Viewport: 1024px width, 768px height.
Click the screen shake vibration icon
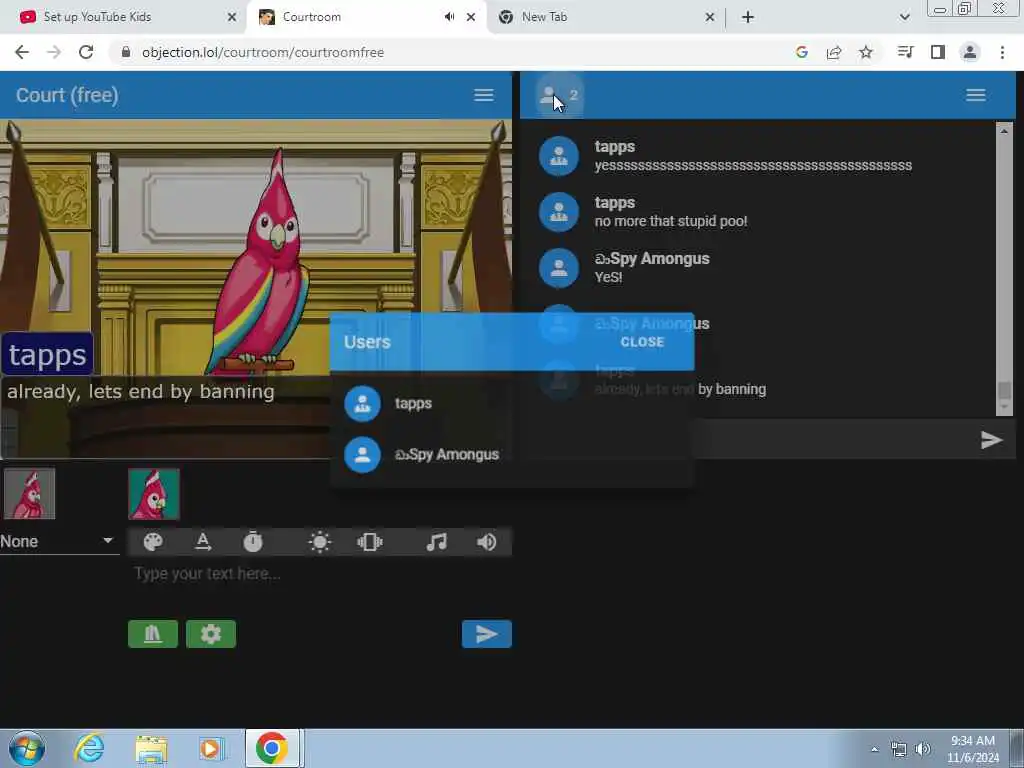pyautogui.click(x=370, y=542)
